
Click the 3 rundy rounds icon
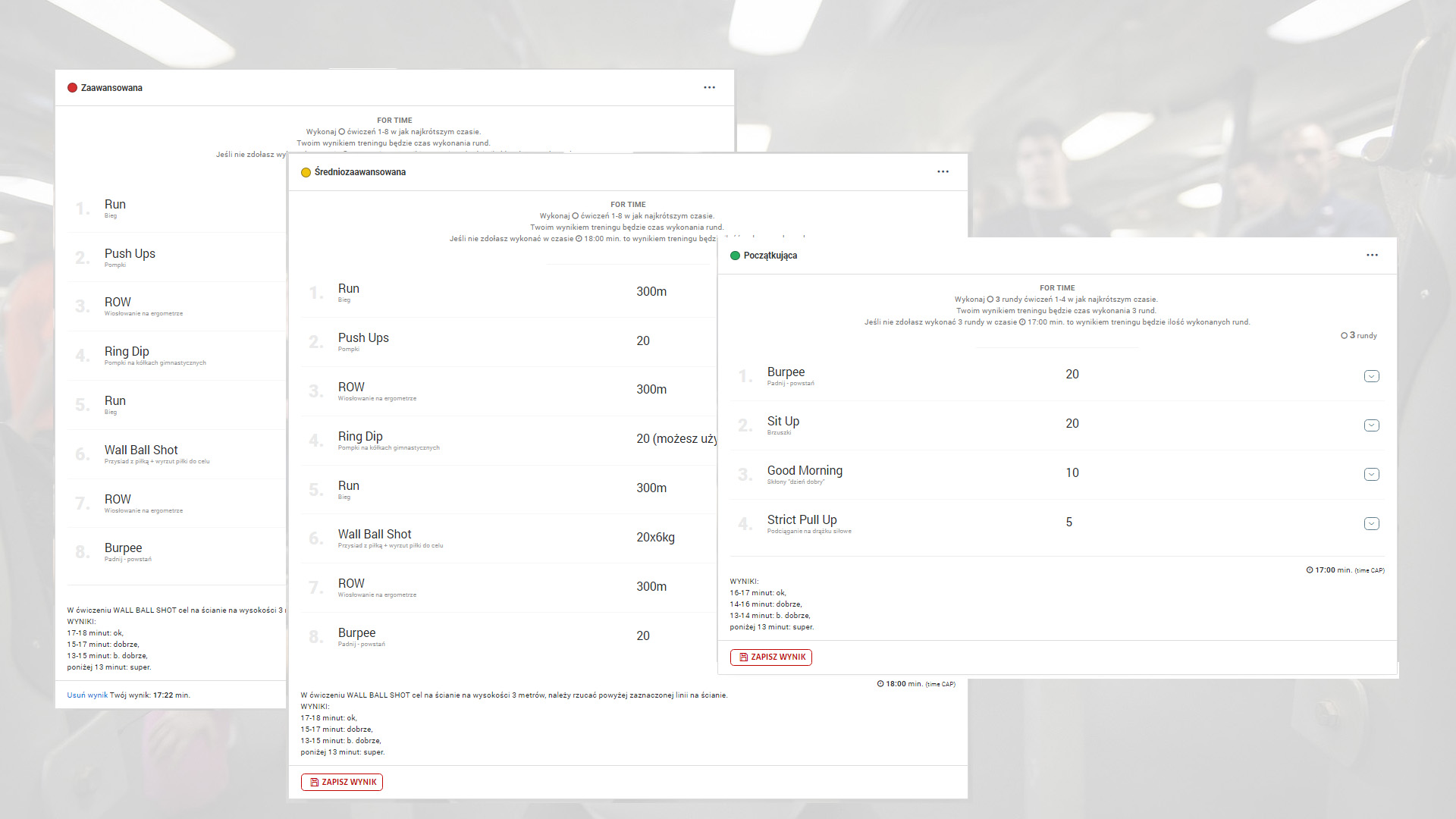tap(1344, 335)
